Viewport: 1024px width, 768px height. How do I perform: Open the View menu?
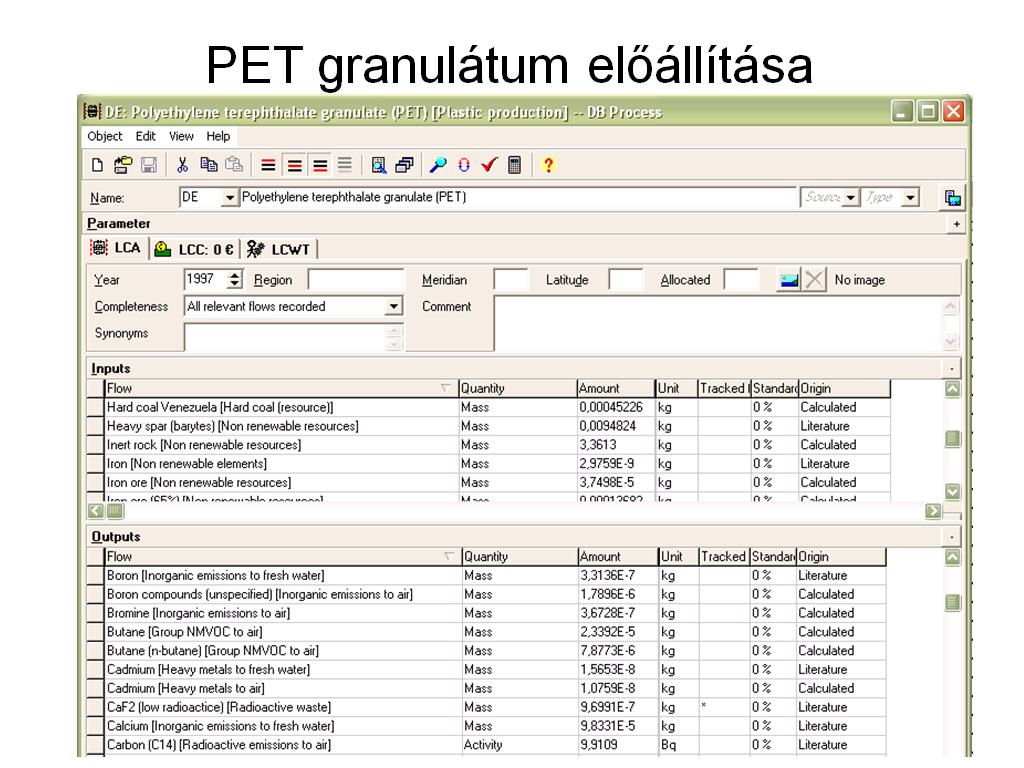[181, 136]
